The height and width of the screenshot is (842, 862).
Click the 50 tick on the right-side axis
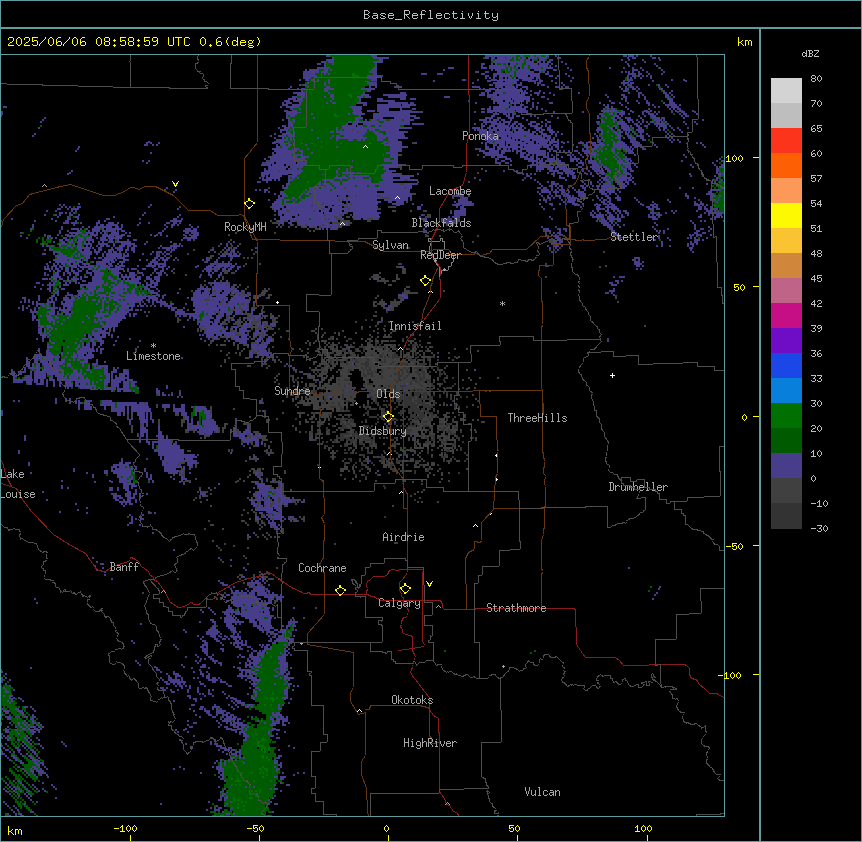click(x=739, y=287)
